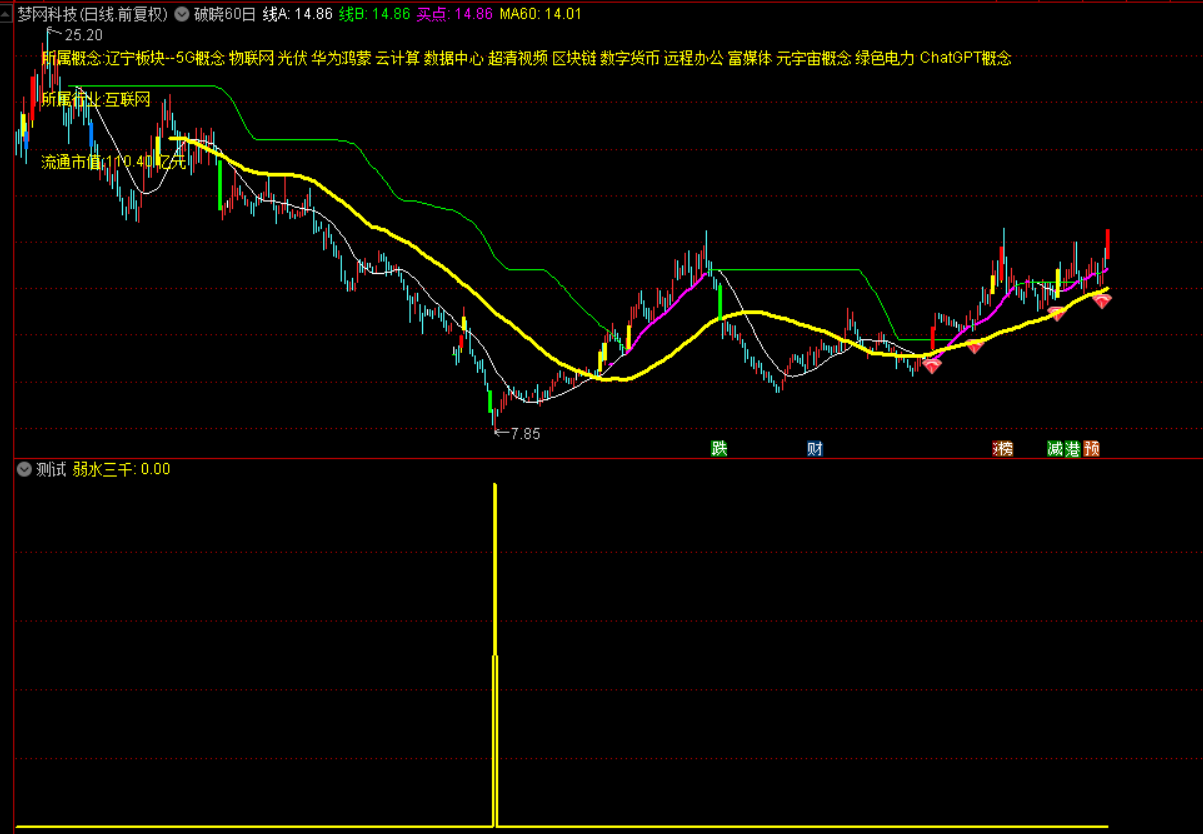Click the leftmost red diamond buy signal

coord(932,366)
